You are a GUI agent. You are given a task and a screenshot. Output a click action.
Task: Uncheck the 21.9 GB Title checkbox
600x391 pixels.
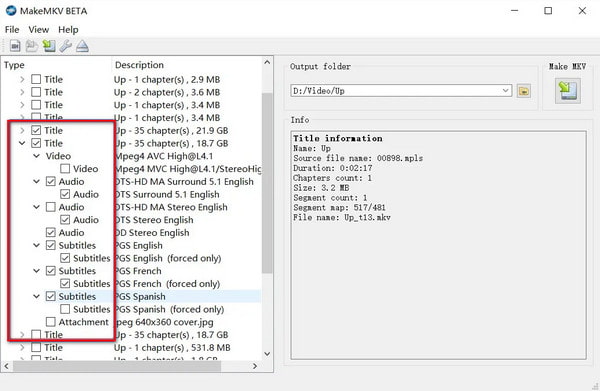(36, 130)
